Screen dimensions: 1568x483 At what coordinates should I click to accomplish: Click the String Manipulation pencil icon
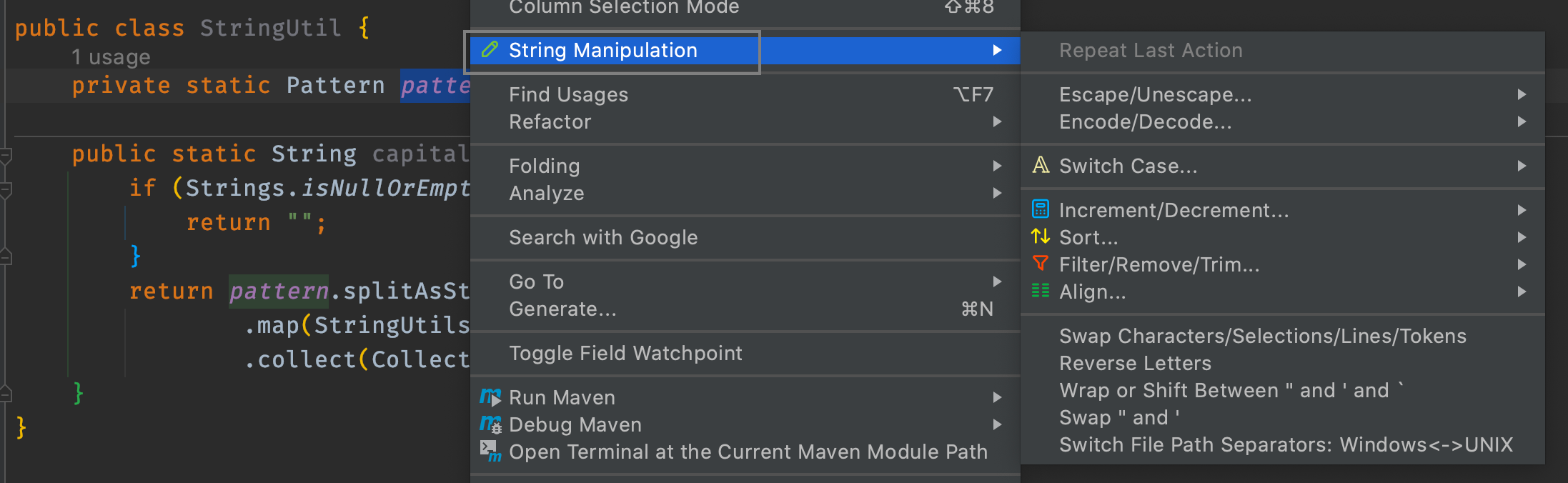(x=490, y=50)
